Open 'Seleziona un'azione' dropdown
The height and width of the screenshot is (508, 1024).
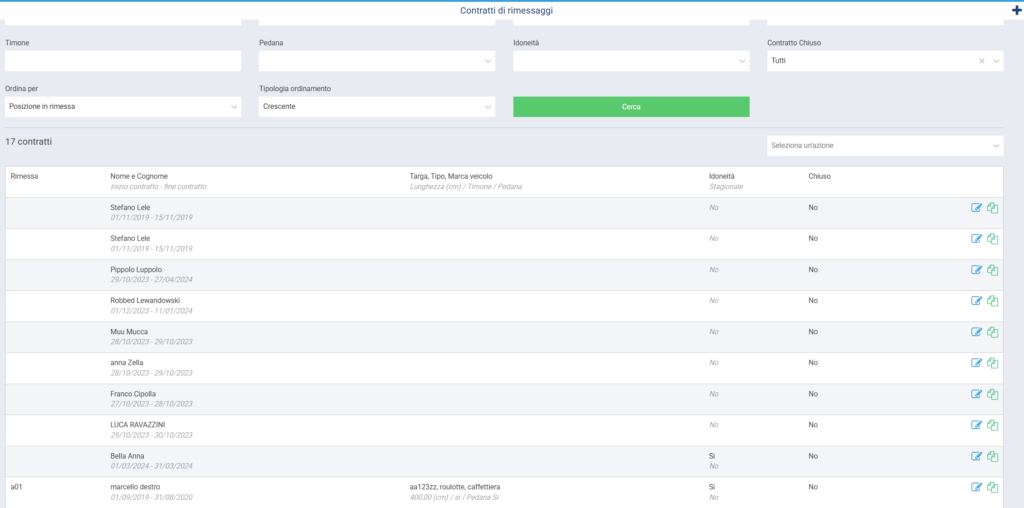tap(884, 146)
